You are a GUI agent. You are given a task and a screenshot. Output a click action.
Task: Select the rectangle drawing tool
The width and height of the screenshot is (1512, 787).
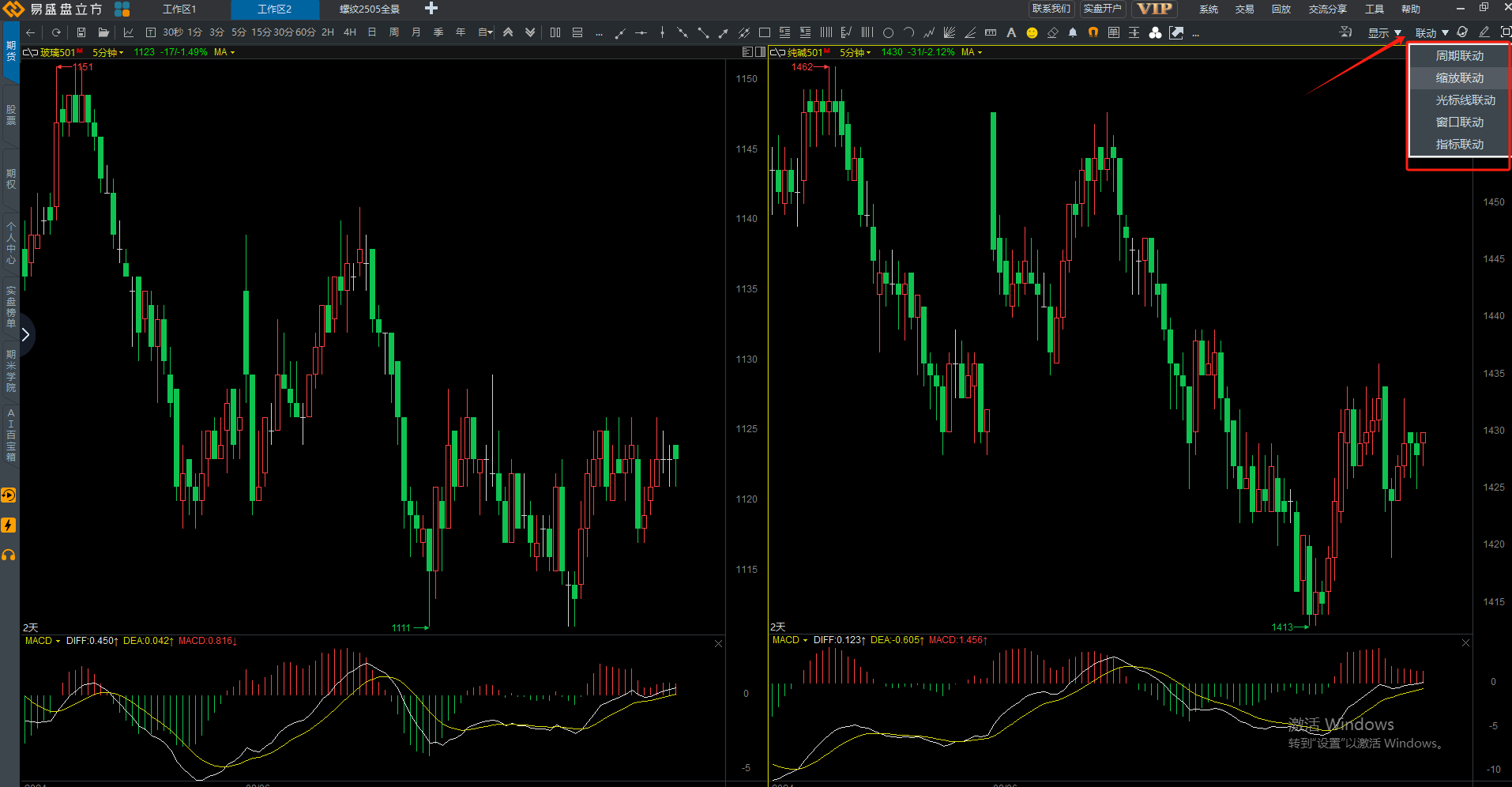[764, 32]
